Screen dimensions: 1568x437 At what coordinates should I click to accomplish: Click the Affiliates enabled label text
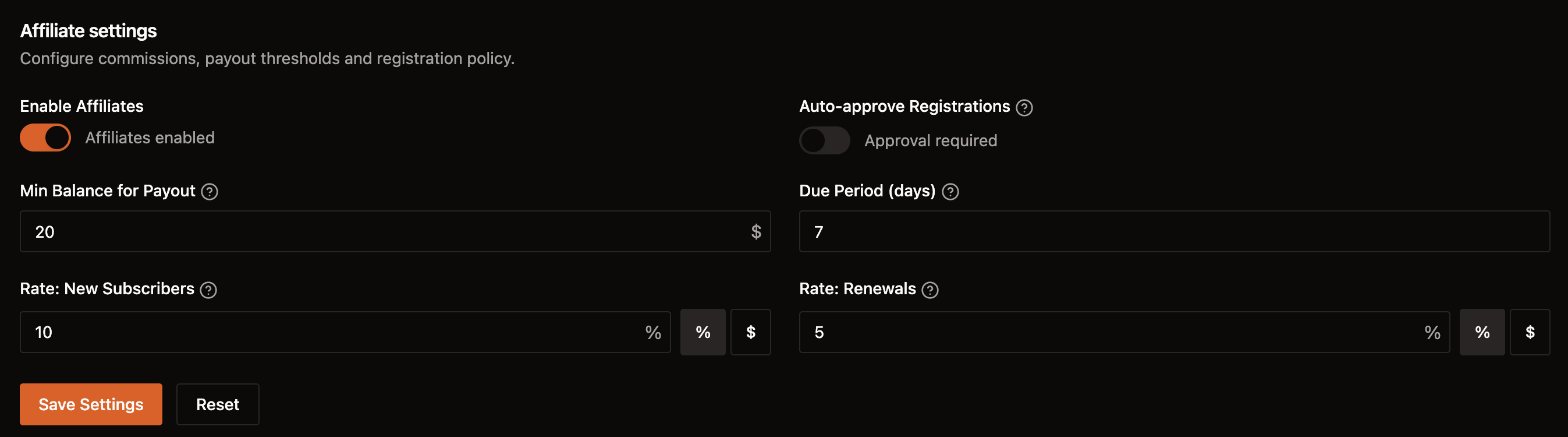150,138
